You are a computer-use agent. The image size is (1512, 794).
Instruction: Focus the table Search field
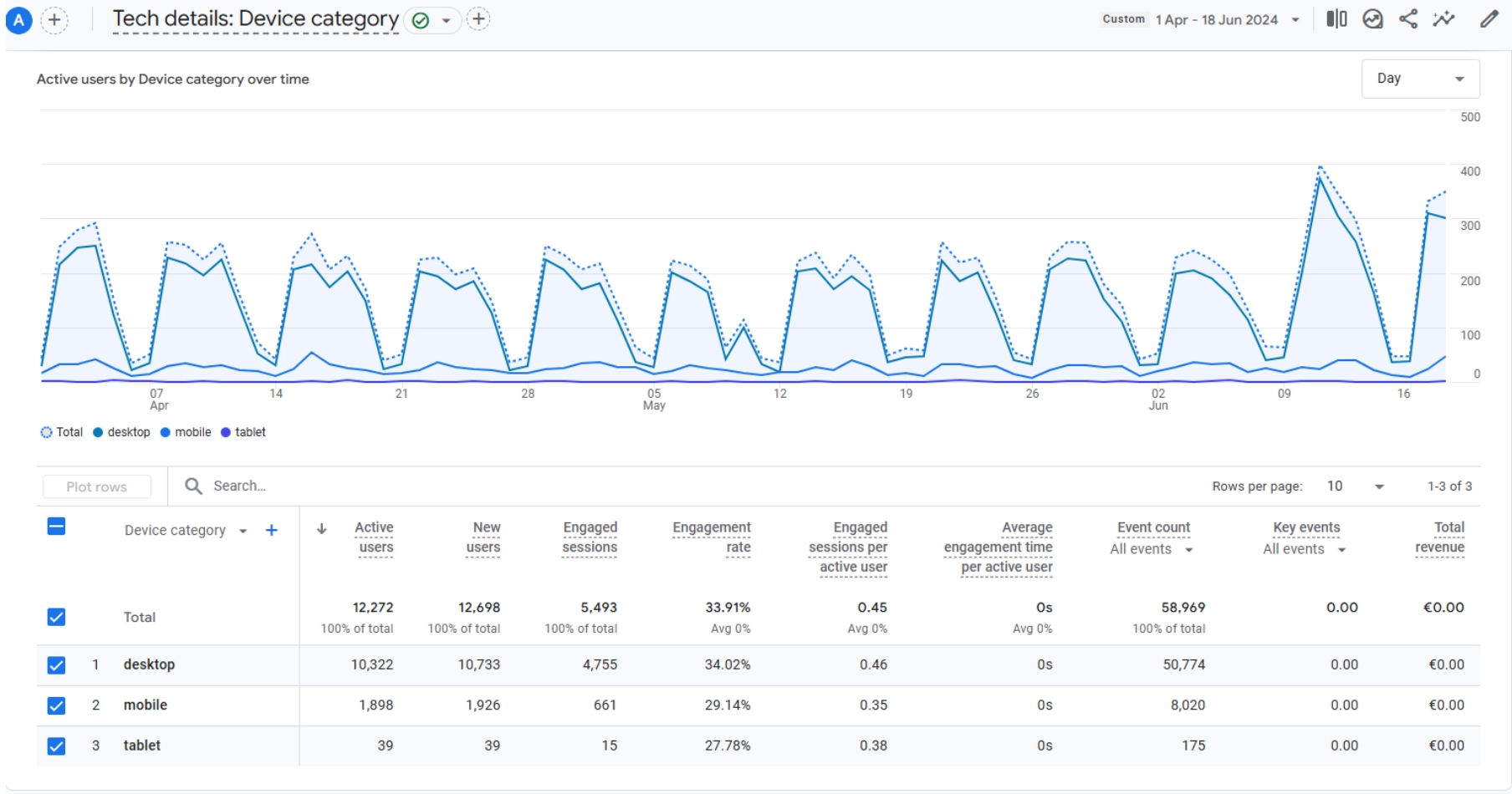tap(239, 486)
